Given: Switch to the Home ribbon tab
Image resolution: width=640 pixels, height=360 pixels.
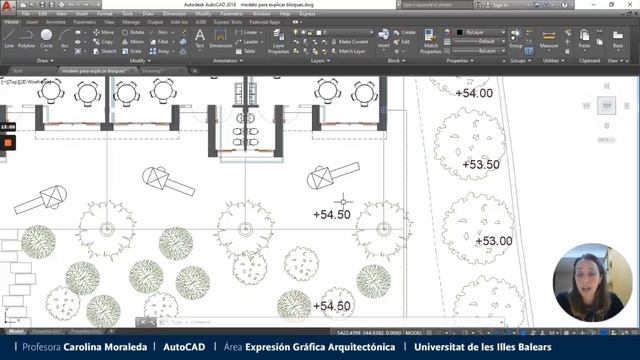Looking at the screenshot, I should pos(11,22).
